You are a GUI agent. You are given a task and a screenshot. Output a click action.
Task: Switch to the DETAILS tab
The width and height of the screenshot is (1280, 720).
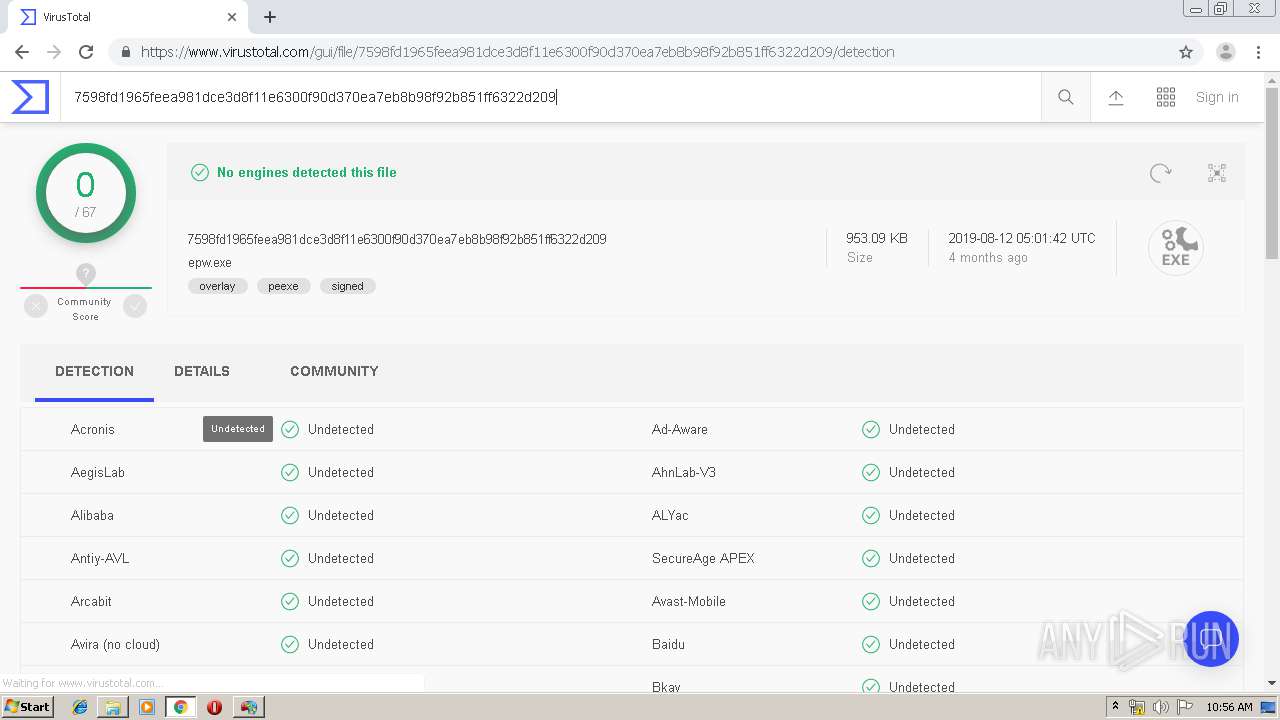tap(202, 371)
